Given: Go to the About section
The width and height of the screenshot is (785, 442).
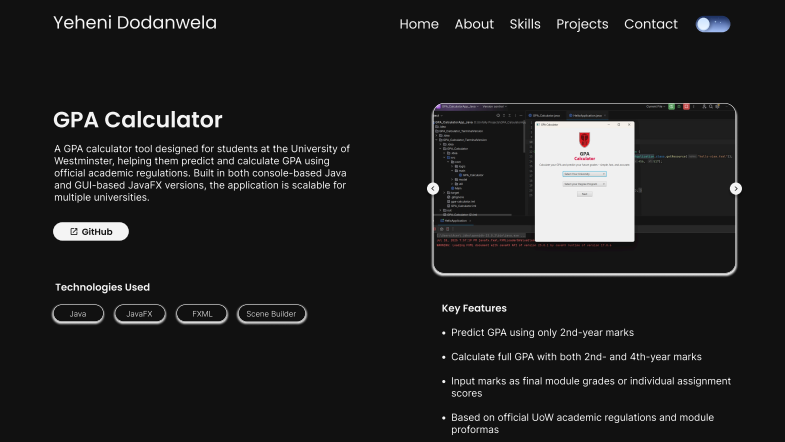Looking at the screenshot, I should [x=474, y=24].
